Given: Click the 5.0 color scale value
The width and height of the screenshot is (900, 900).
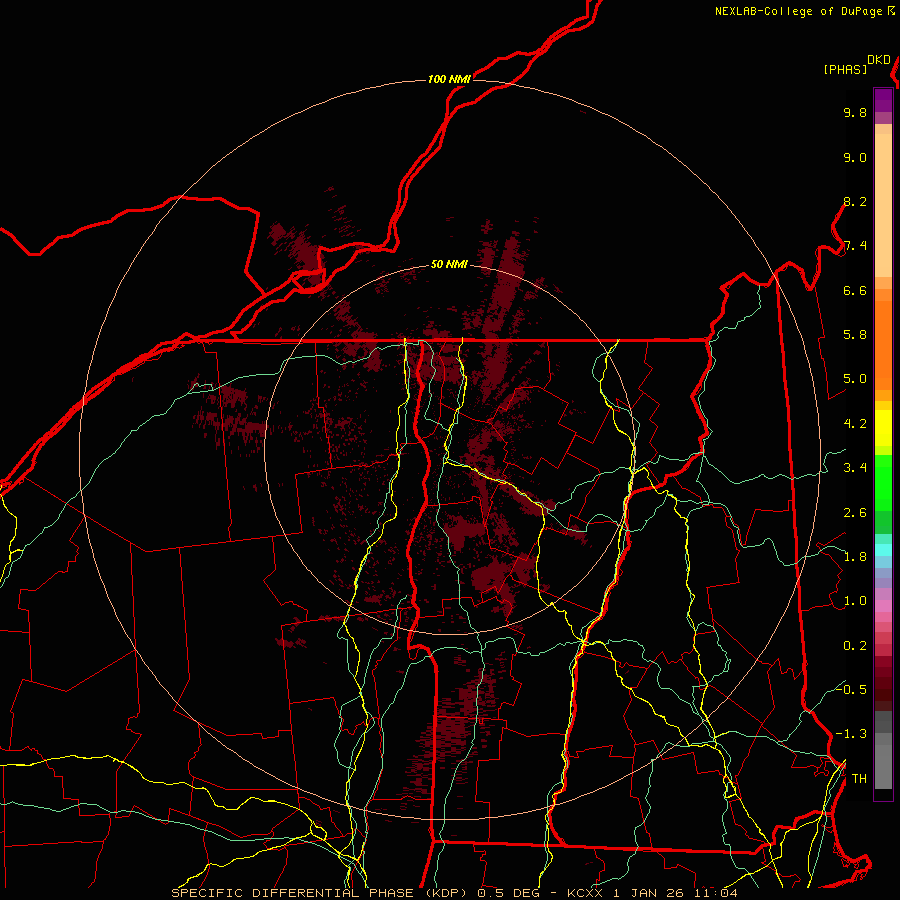Looking at the screenshot, I should point(855,379).
